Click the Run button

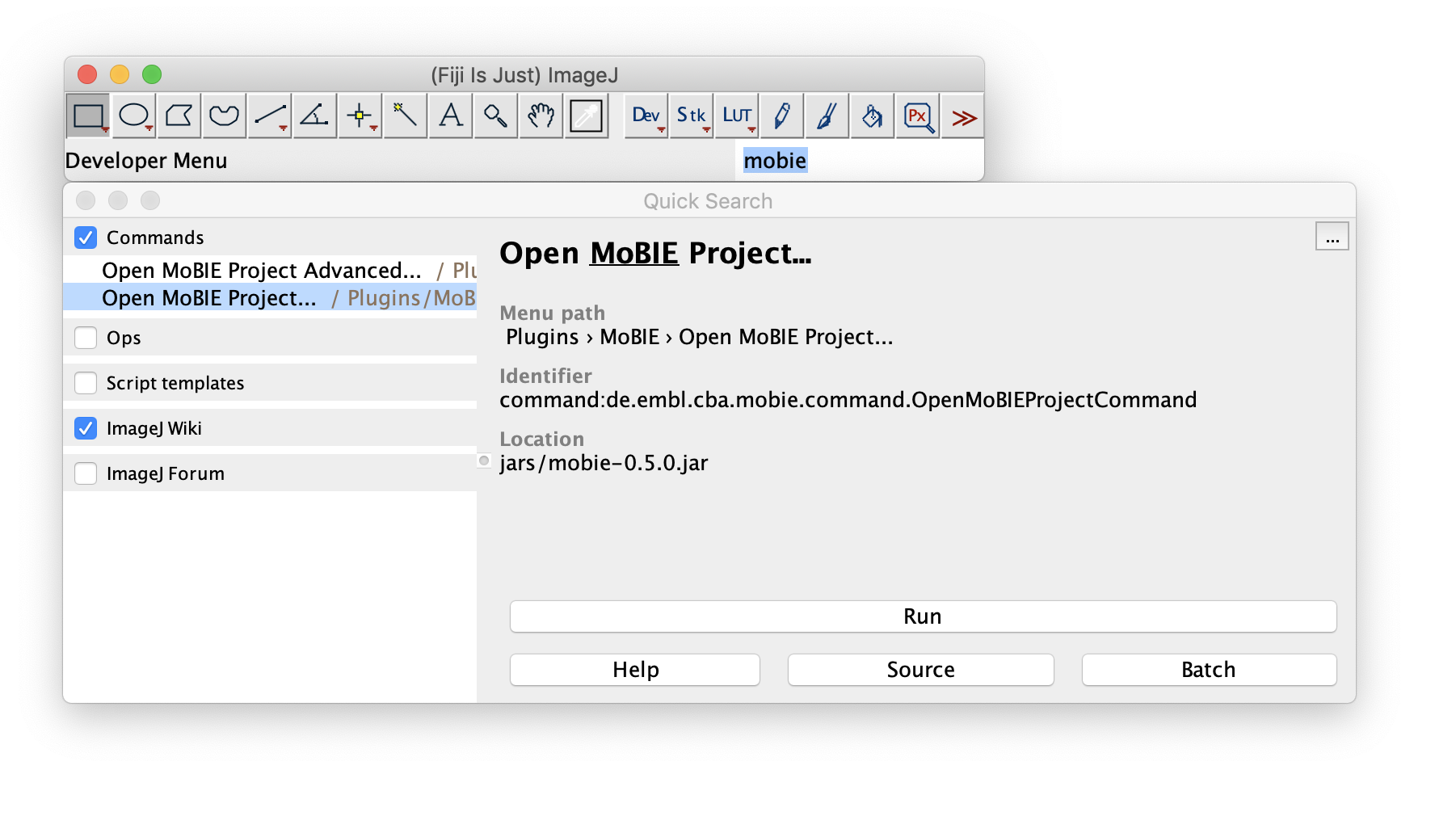click(x=923, y=616)
